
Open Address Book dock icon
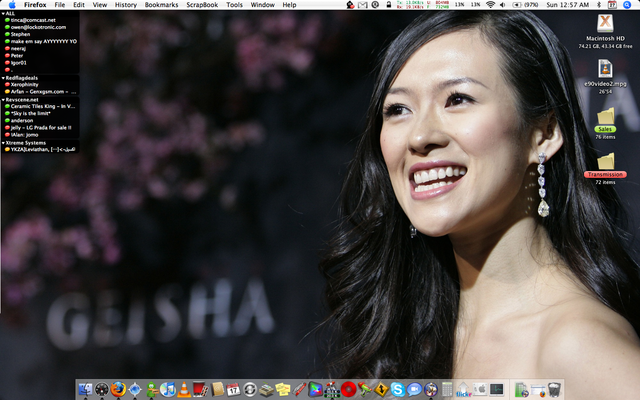coord(217,389)
